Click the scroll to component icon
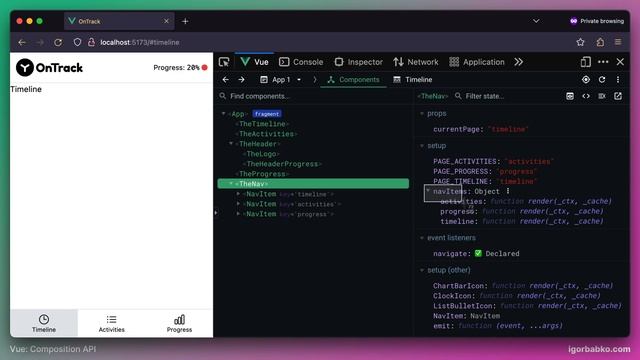 pyautogui.click(x=570, y=96)
